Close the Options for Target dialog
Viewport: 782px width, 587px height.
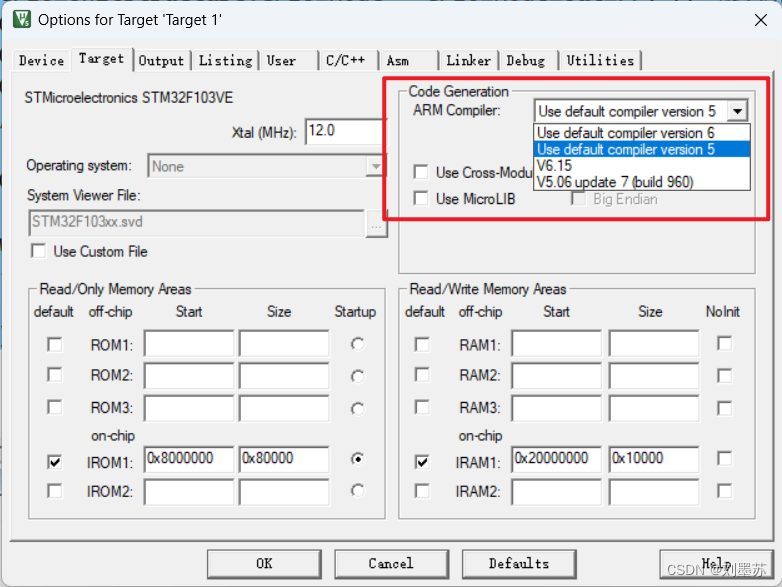761,20
